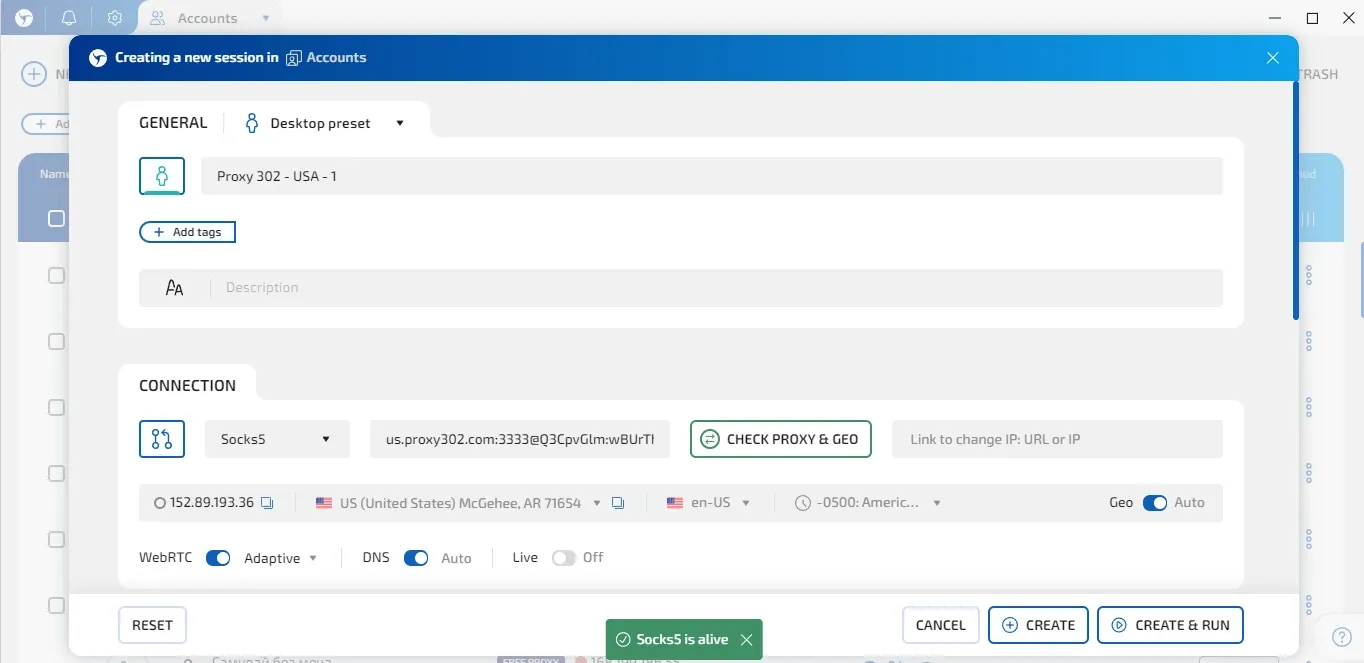This screenshot has width=1364, height=663.
Task: Open the application settings gear
Action: click(114, 17)
